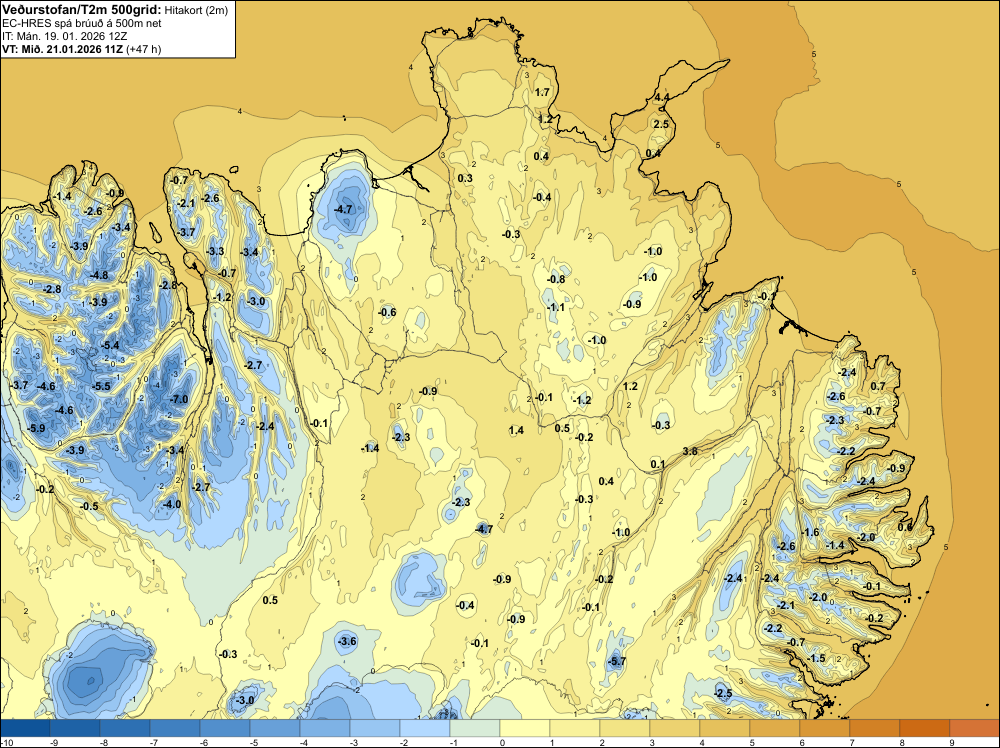Click the '-2.7' value below '-3.4'

[201, 487]
